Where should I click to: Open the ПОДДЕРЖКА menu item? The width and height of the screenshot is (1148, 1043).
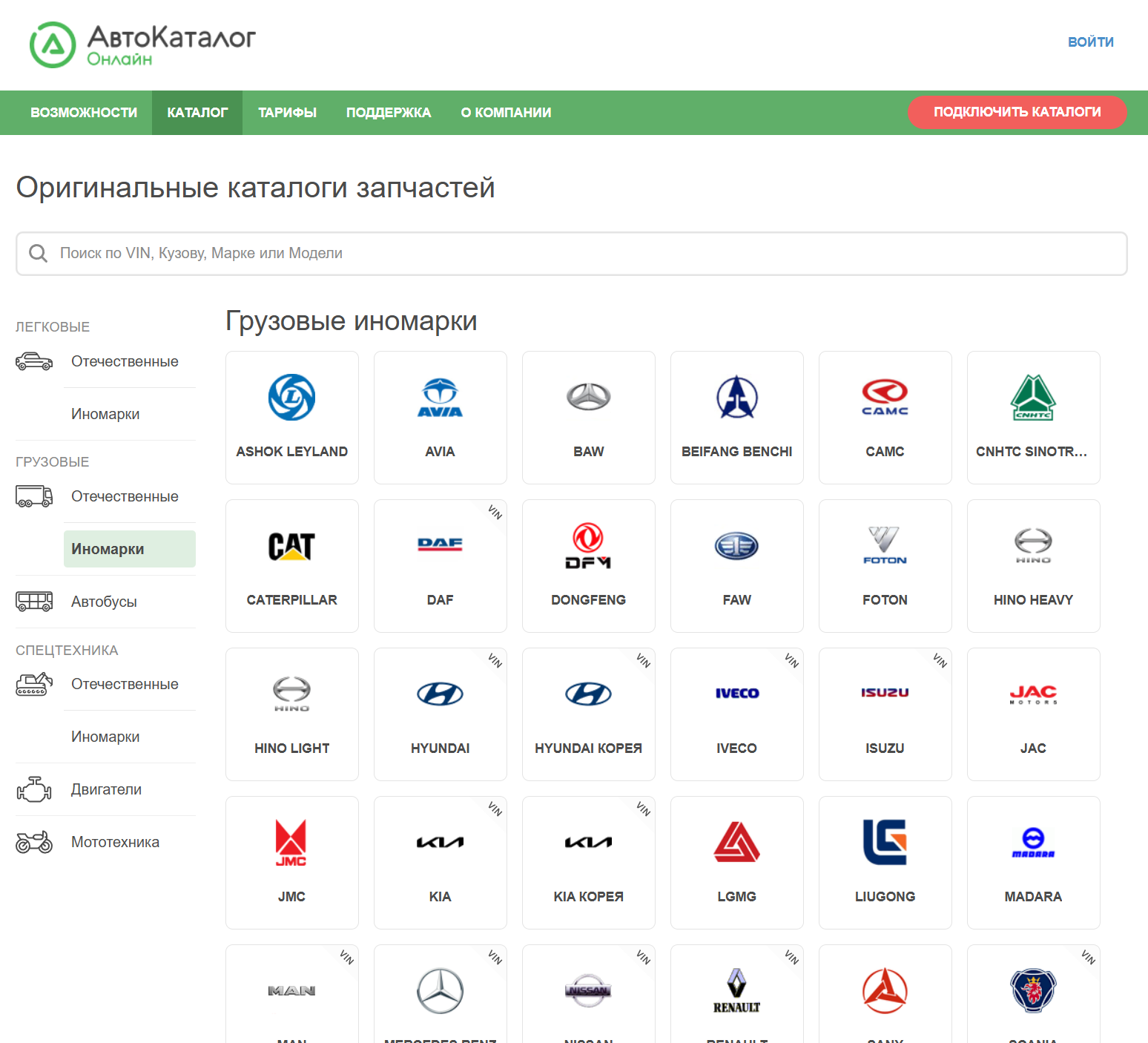(x=389, y=113)
